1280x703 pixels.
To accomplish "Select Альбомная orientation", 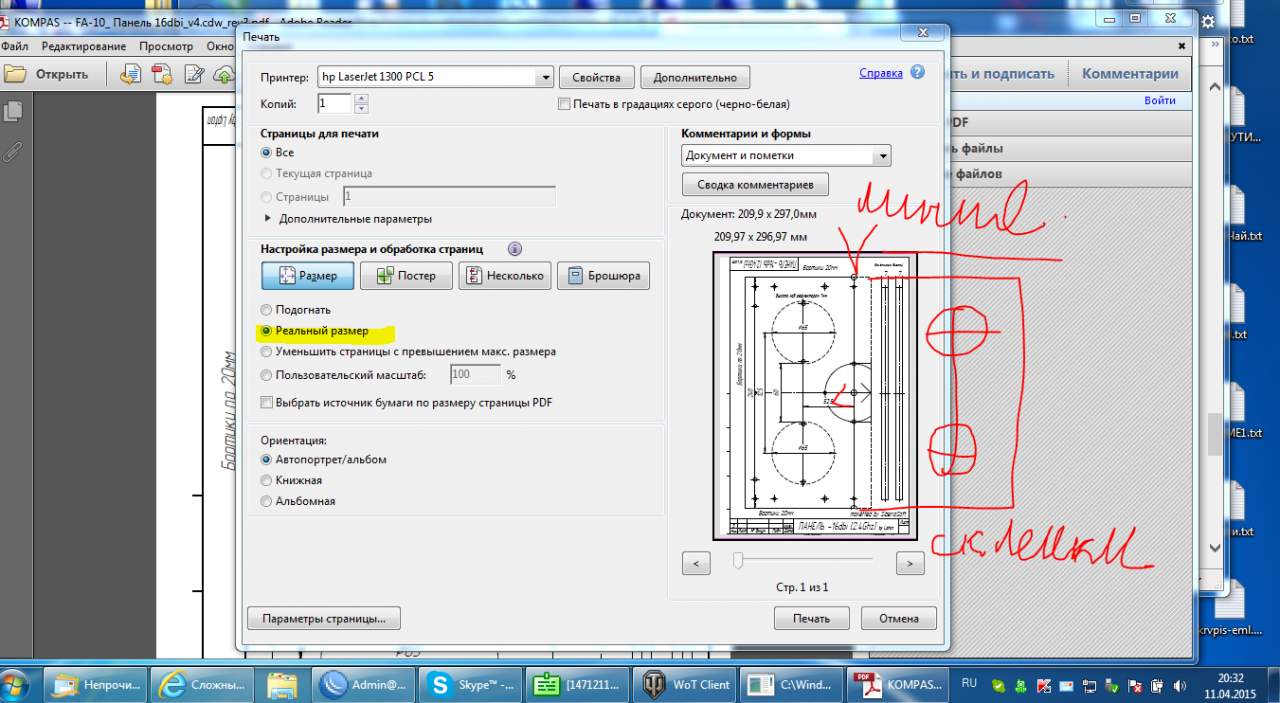I will (266, 502).
